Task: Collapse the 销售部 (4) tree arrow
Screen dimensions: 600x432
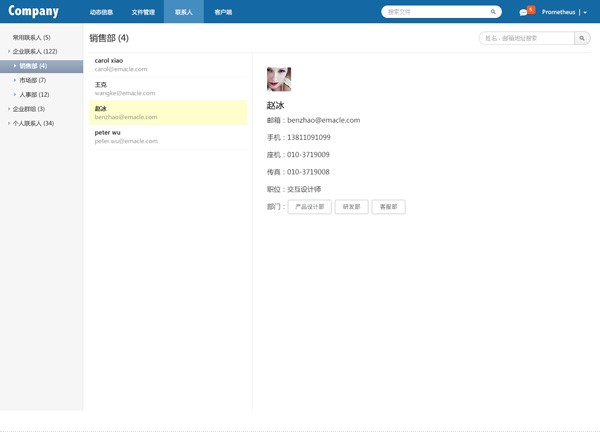Action: (15, 66)
